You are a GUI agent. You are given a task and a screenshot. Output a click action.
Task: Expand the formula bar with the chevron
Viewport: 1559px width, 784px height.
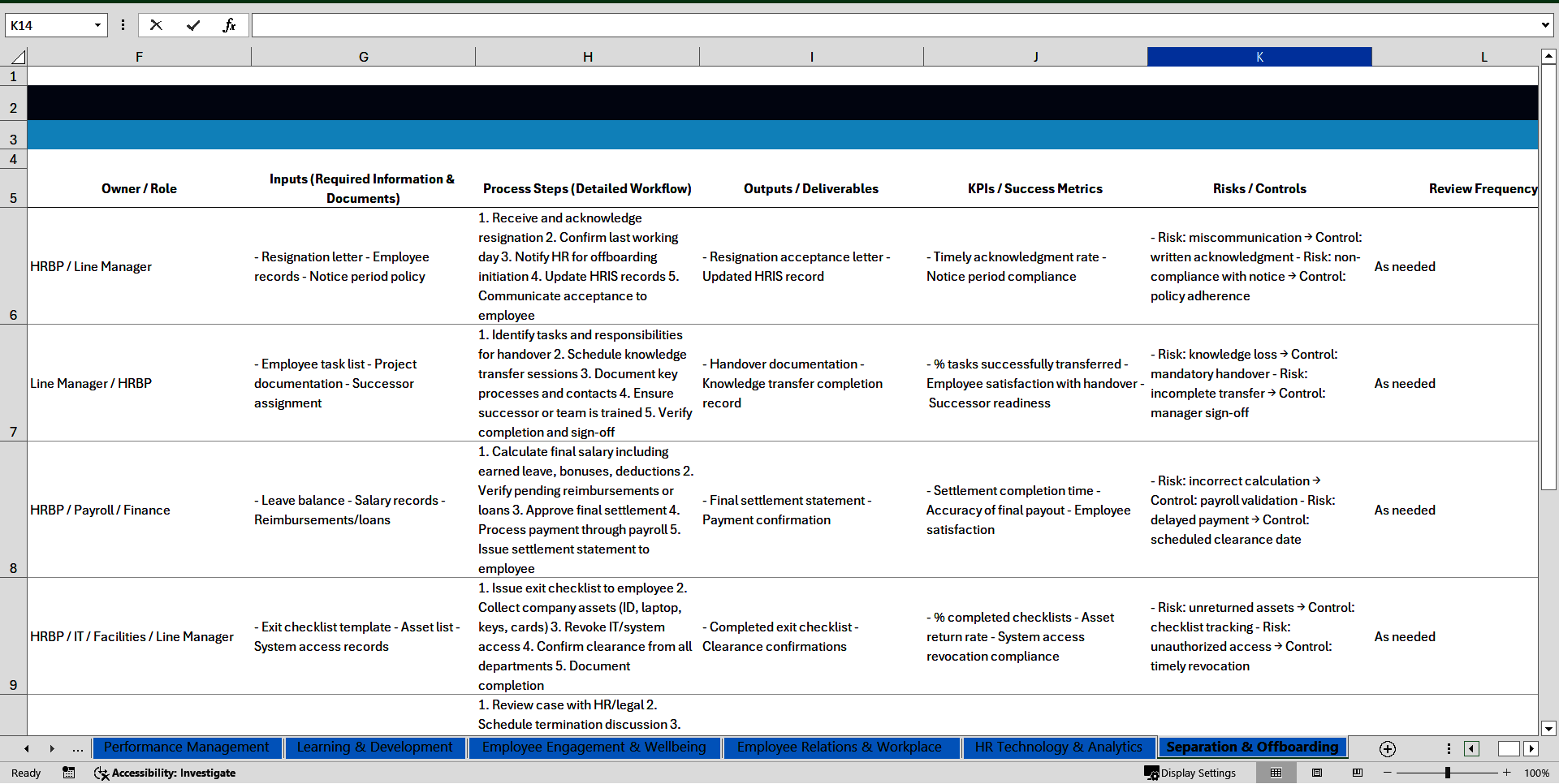coord(1544,25)
